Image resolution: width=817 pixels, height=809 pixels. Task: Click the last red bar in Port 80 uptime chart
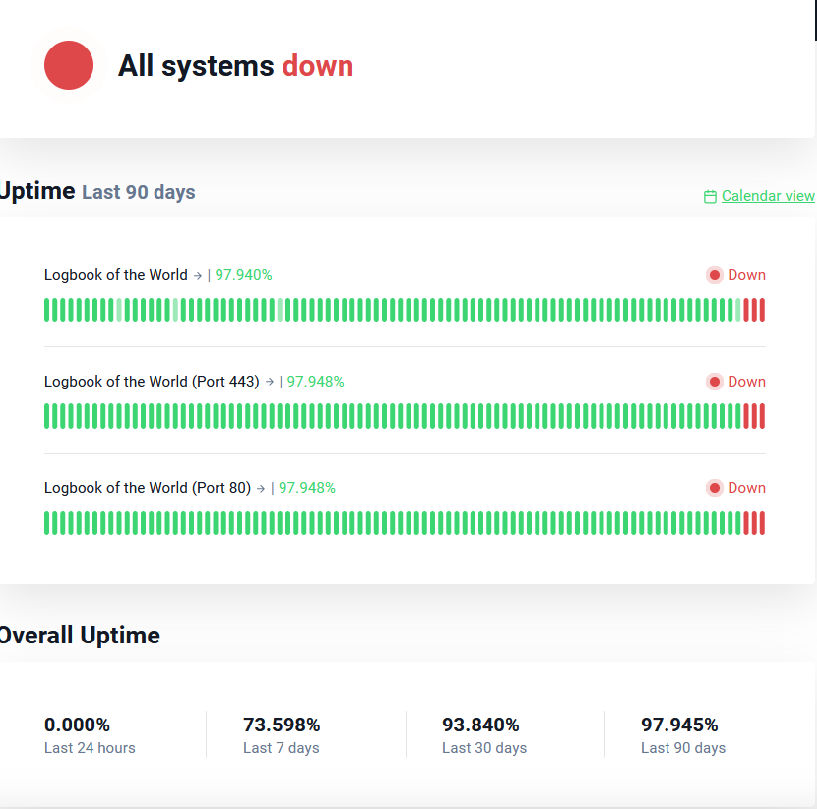[x=762, y=523]
